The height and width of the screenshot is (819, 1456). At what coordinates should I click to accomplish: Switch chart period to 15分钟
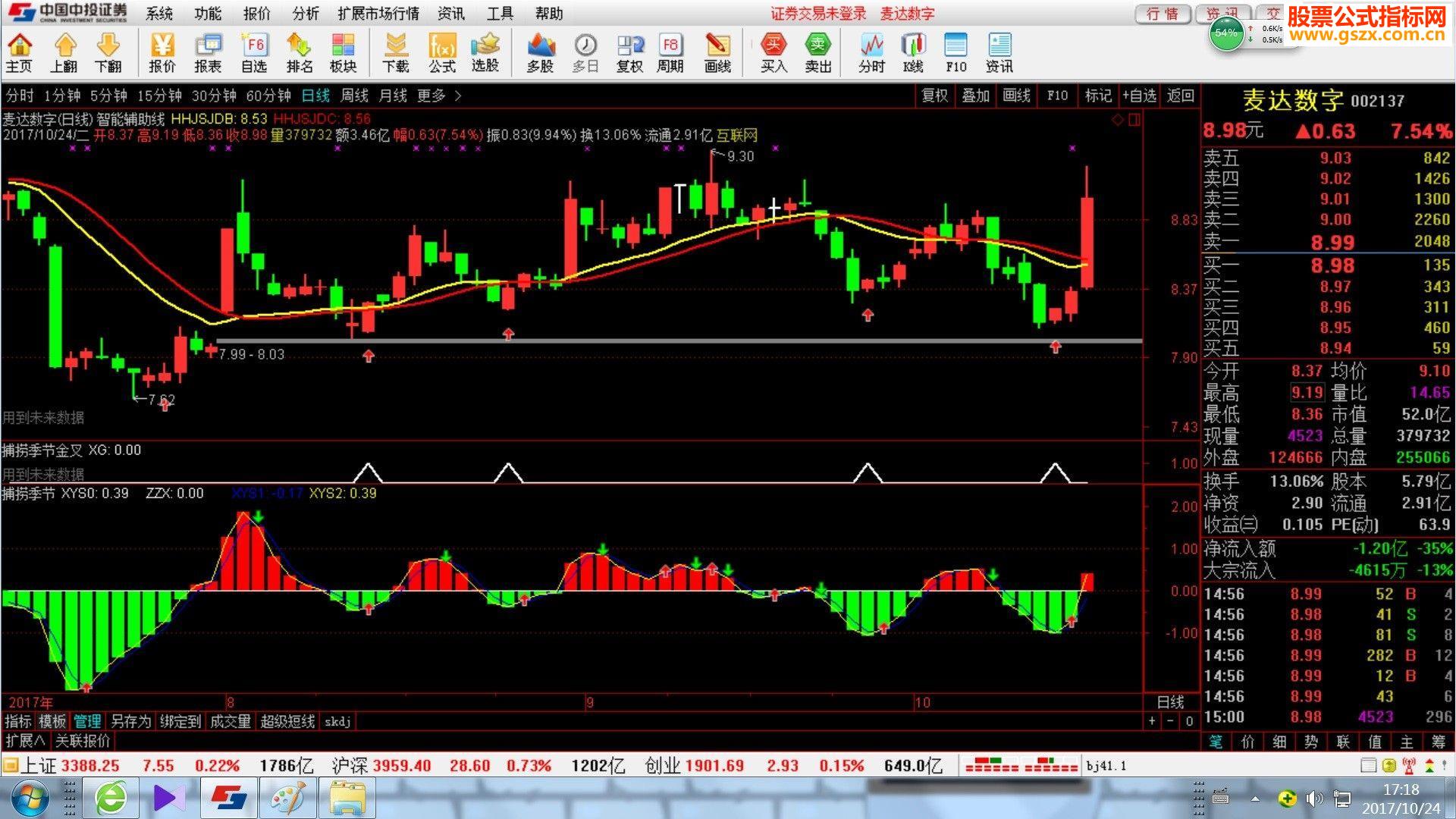[x=159, y=96]
